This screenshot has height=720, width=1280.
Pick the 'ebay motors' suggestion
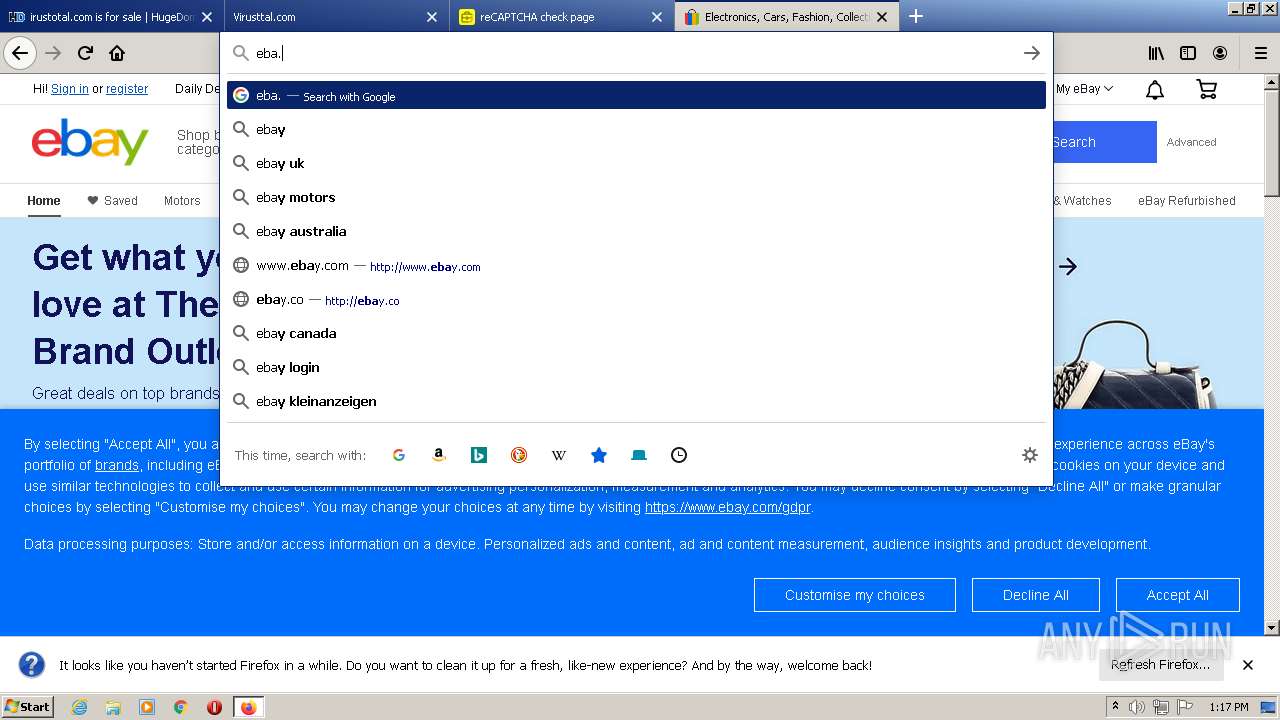click(x=636, y=197)
